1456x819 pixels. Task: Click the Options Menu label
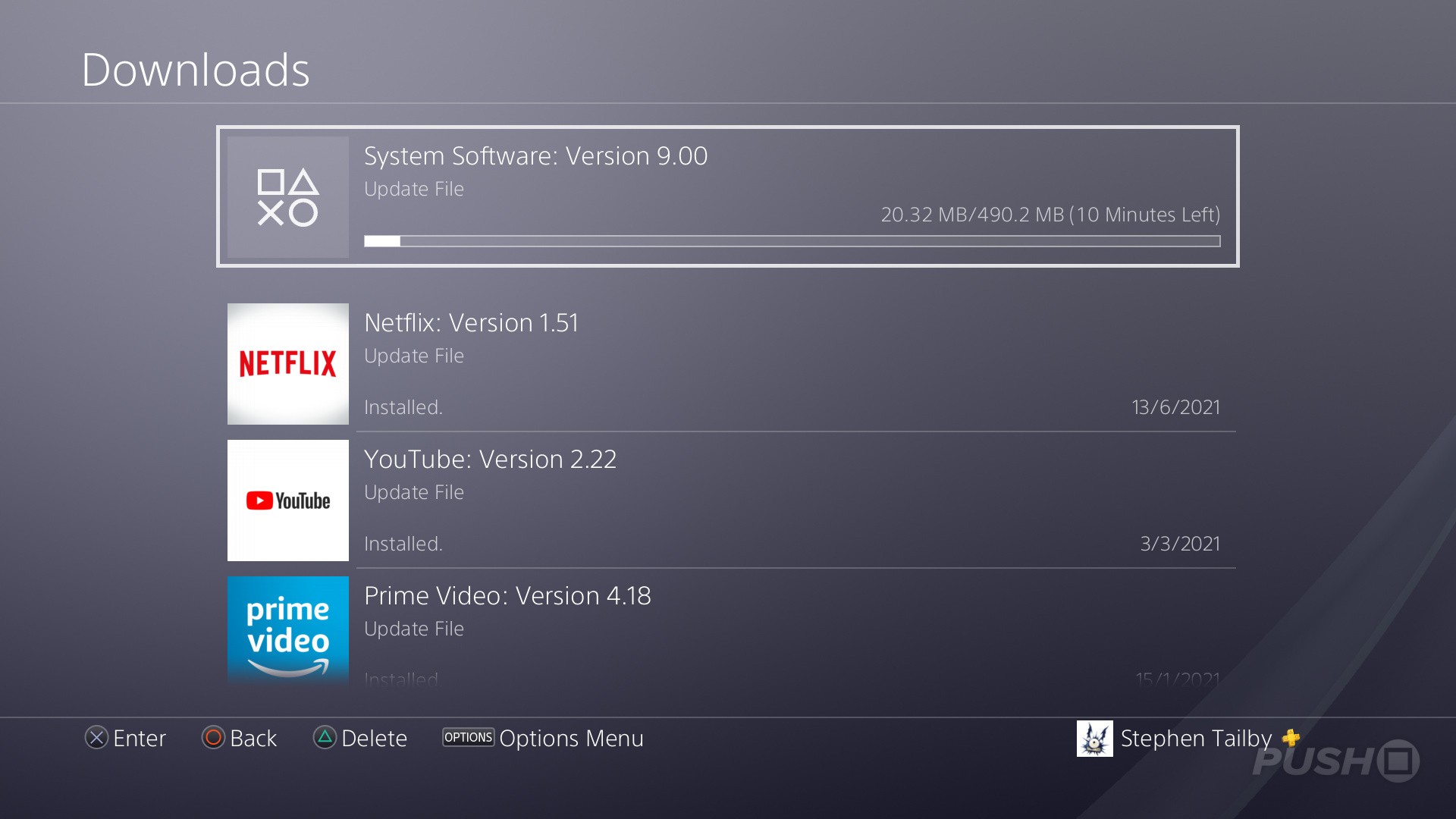571,738
